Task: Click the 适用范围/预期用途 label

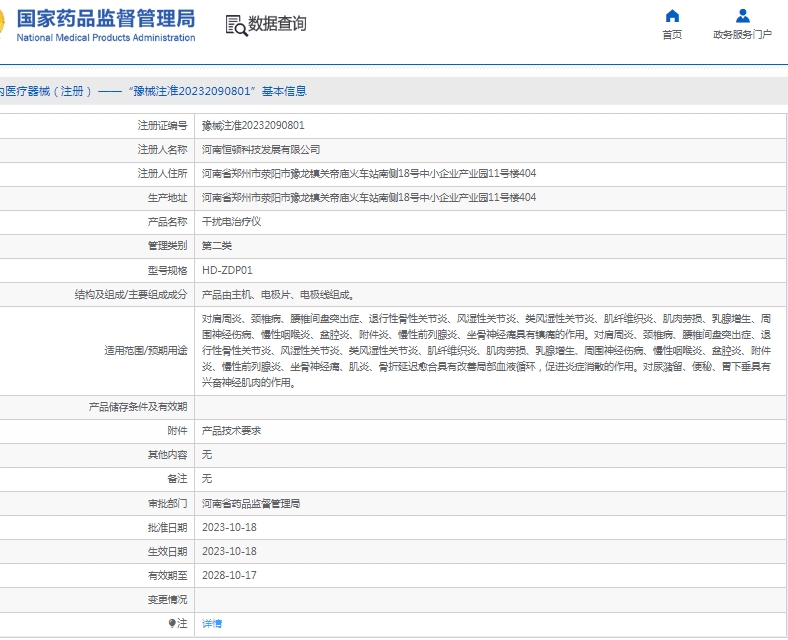Action: pos(146,351)
